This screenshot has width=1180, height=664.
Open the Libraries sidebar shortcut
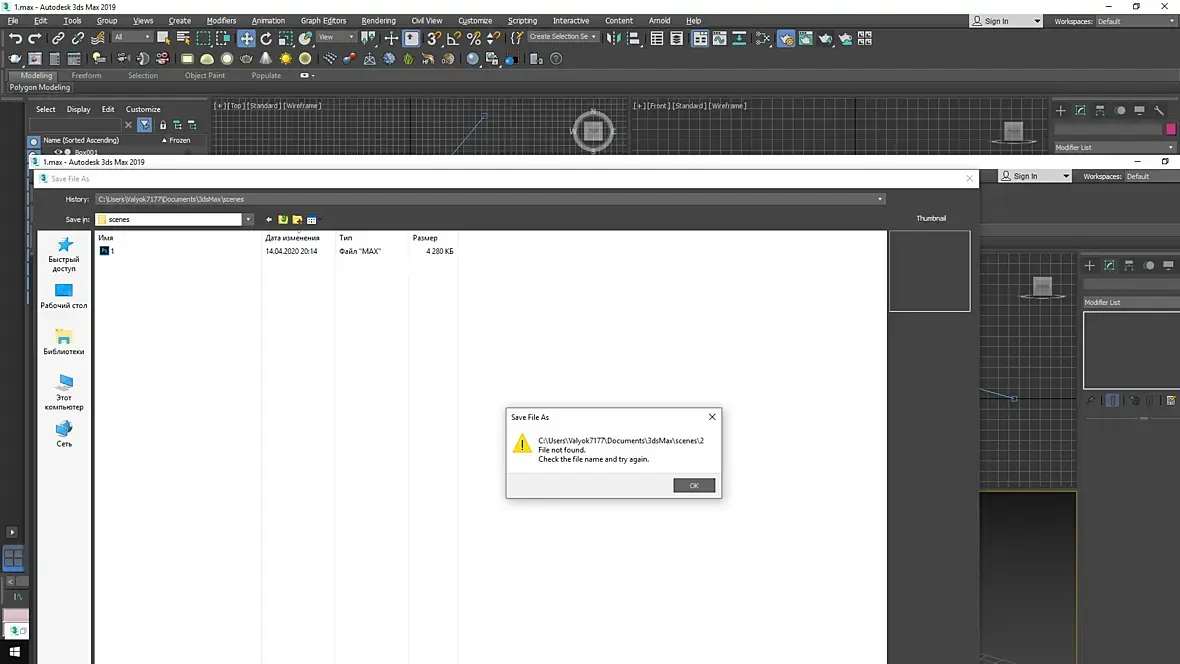[64, 342]
